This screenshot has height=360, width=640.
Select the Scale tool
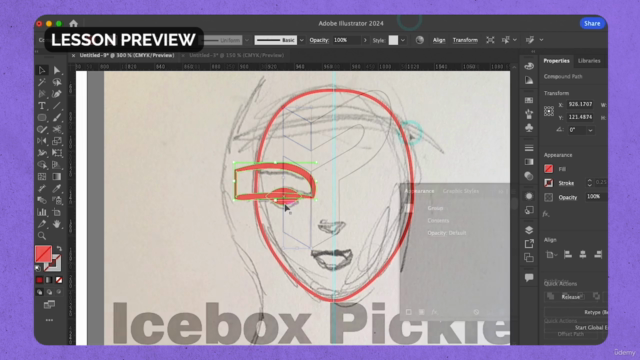point(57,141)
